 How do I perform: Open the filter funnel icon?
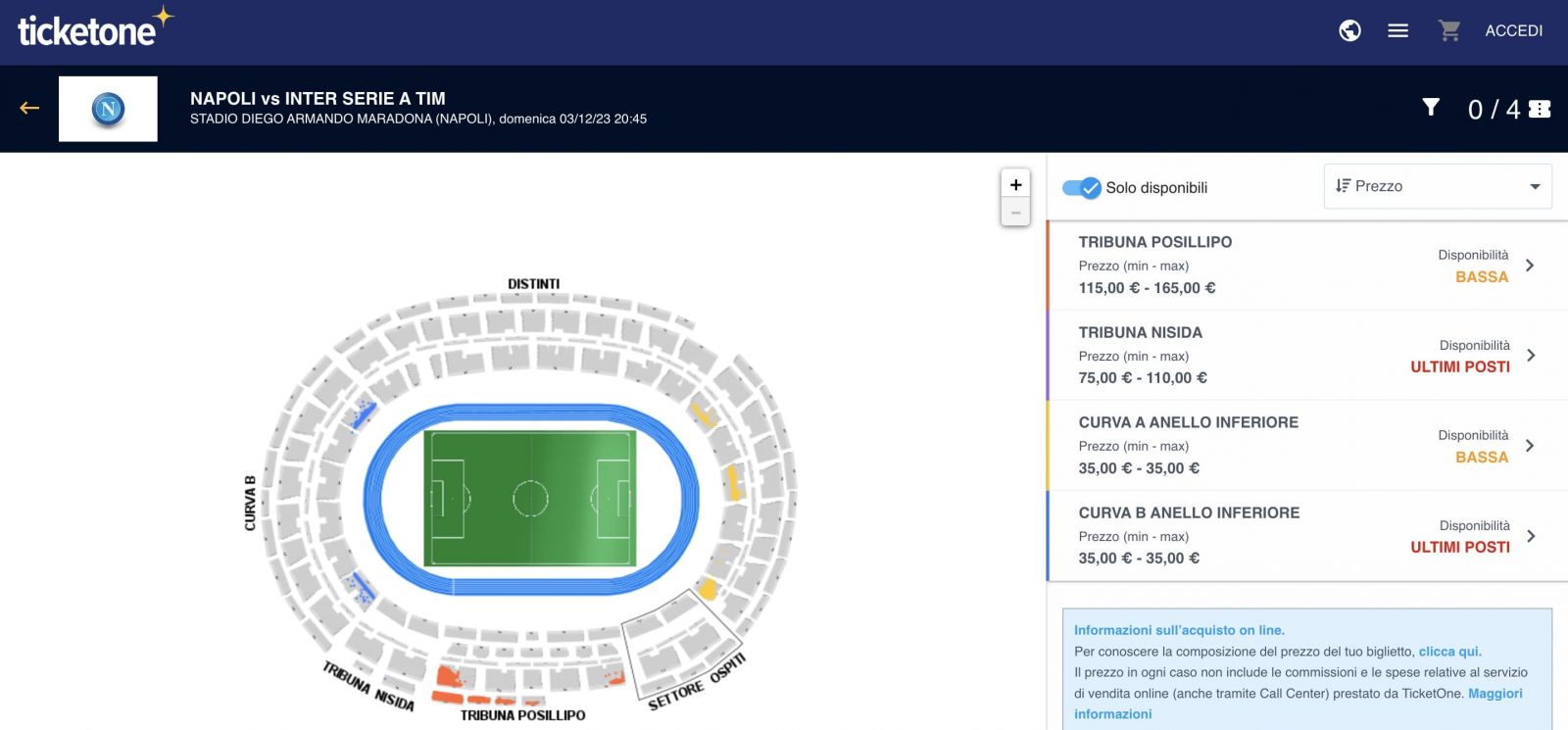click(1431, 107)
